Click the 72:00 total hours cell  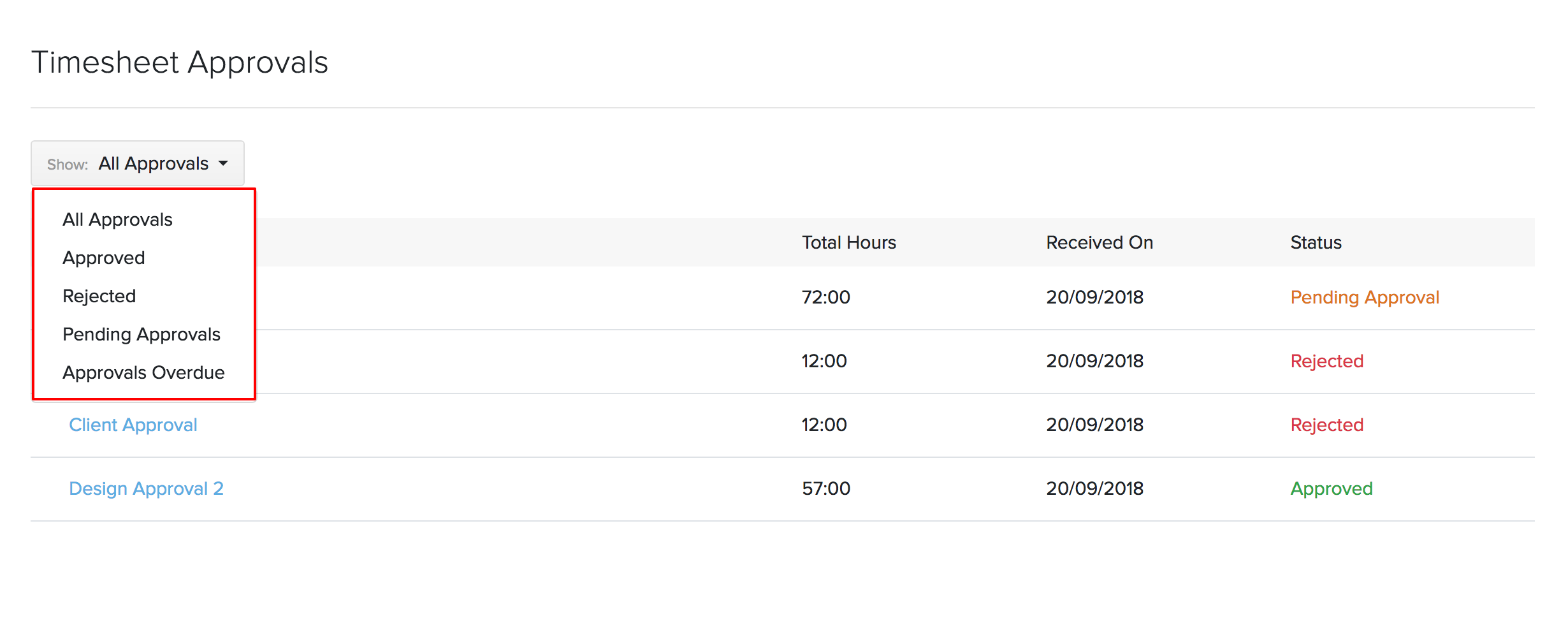click(x=826, y=298)
